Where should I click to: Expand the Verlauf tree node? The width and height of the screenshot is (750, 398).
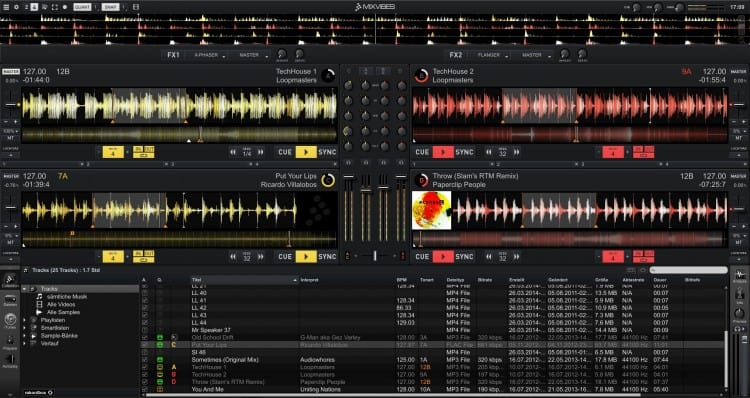point(25,343)
